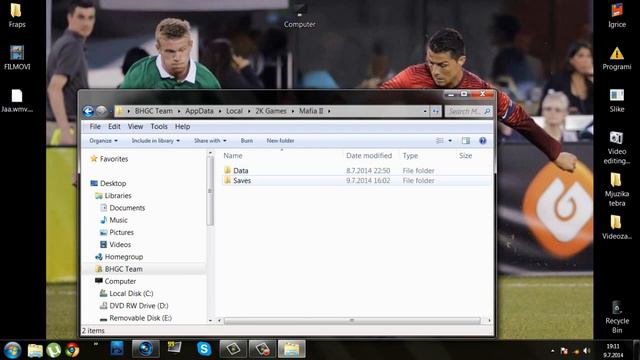Click the New folder button
This screenshot has height=360, width=640.
[280, 140]
